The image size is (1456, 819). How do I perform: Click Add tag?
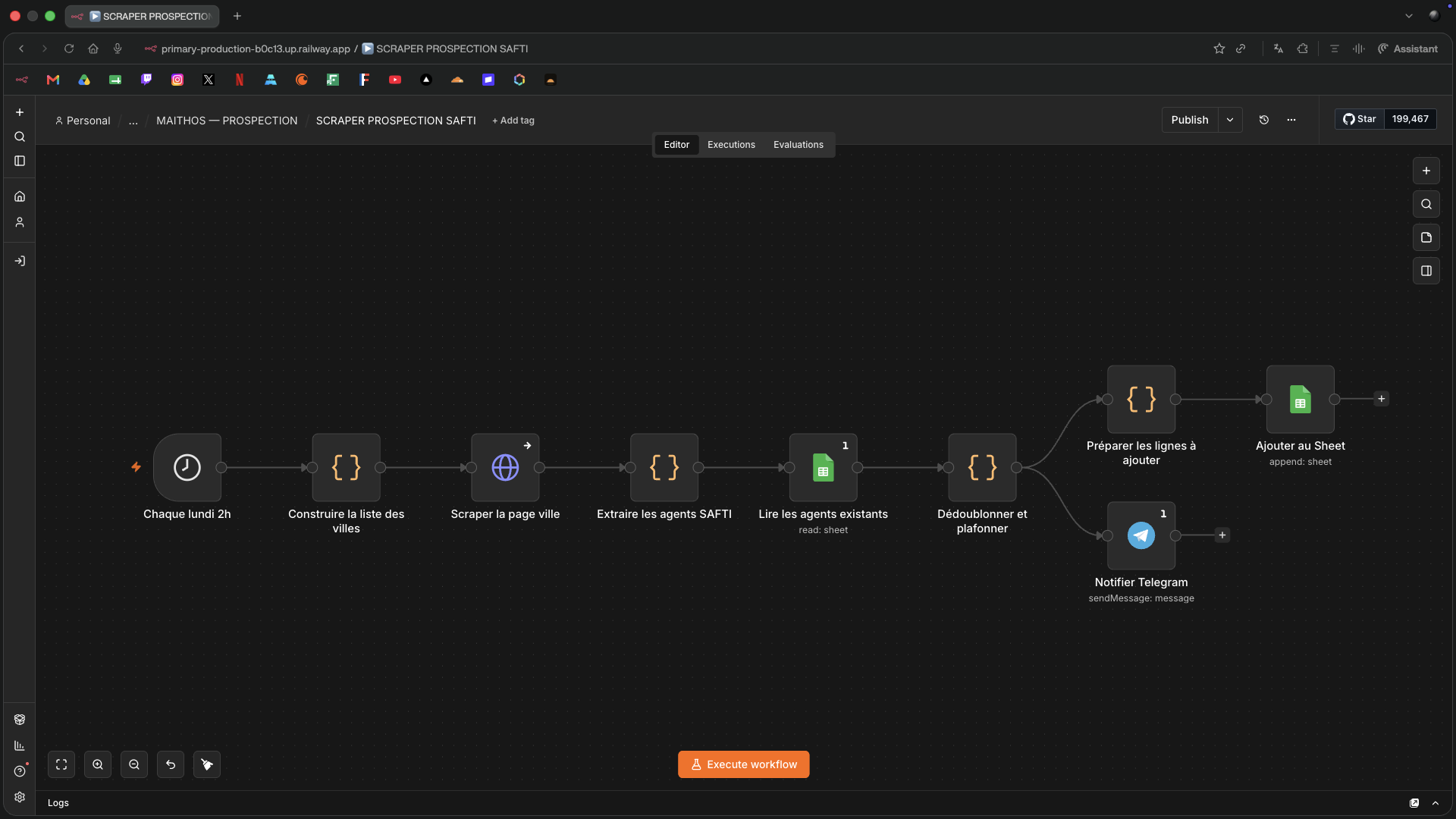coord(513,121)
